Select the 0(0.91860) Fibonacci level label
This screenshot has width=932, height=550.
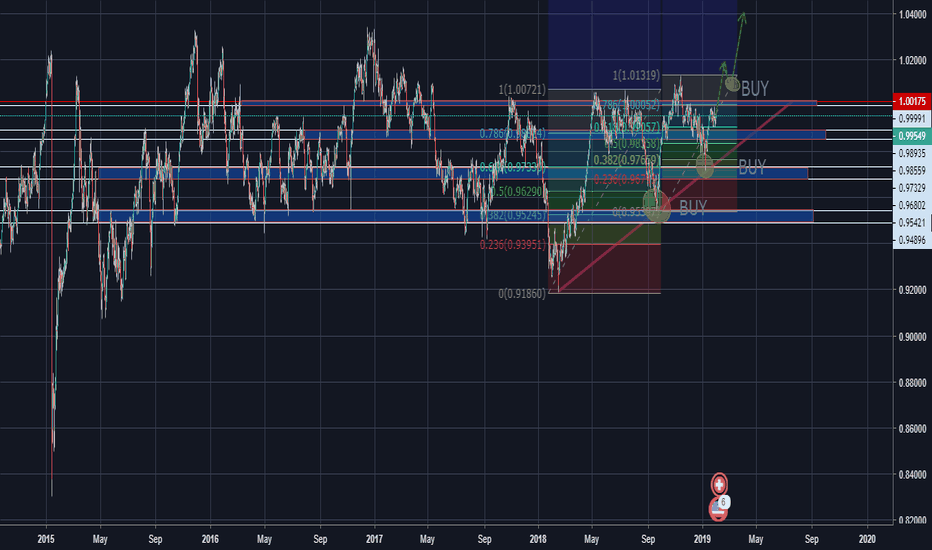[522, 293]
